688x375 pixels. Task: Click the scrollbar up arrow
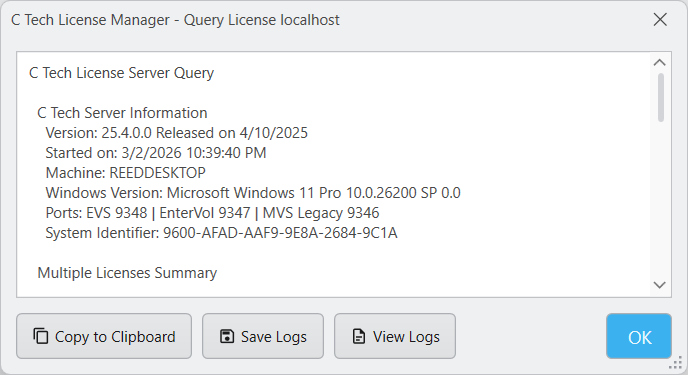point(659,63)
